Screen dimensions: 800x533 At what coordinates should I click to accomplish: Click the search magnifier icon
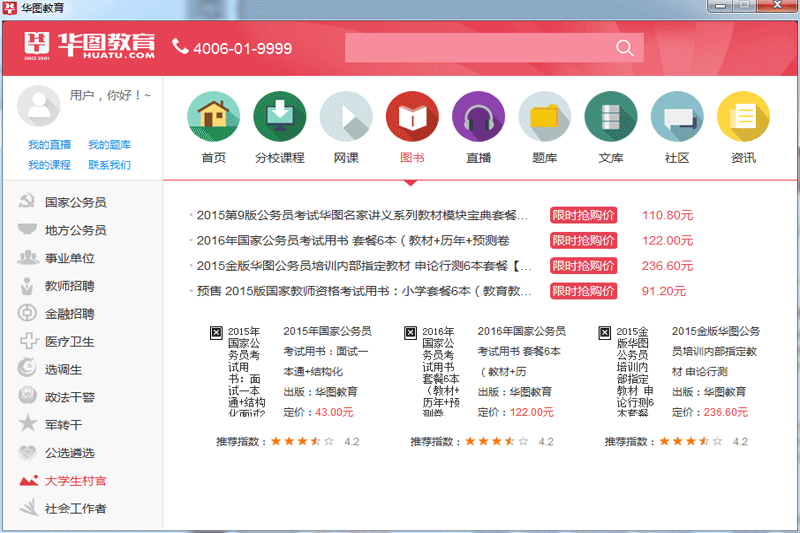point(624,48)
